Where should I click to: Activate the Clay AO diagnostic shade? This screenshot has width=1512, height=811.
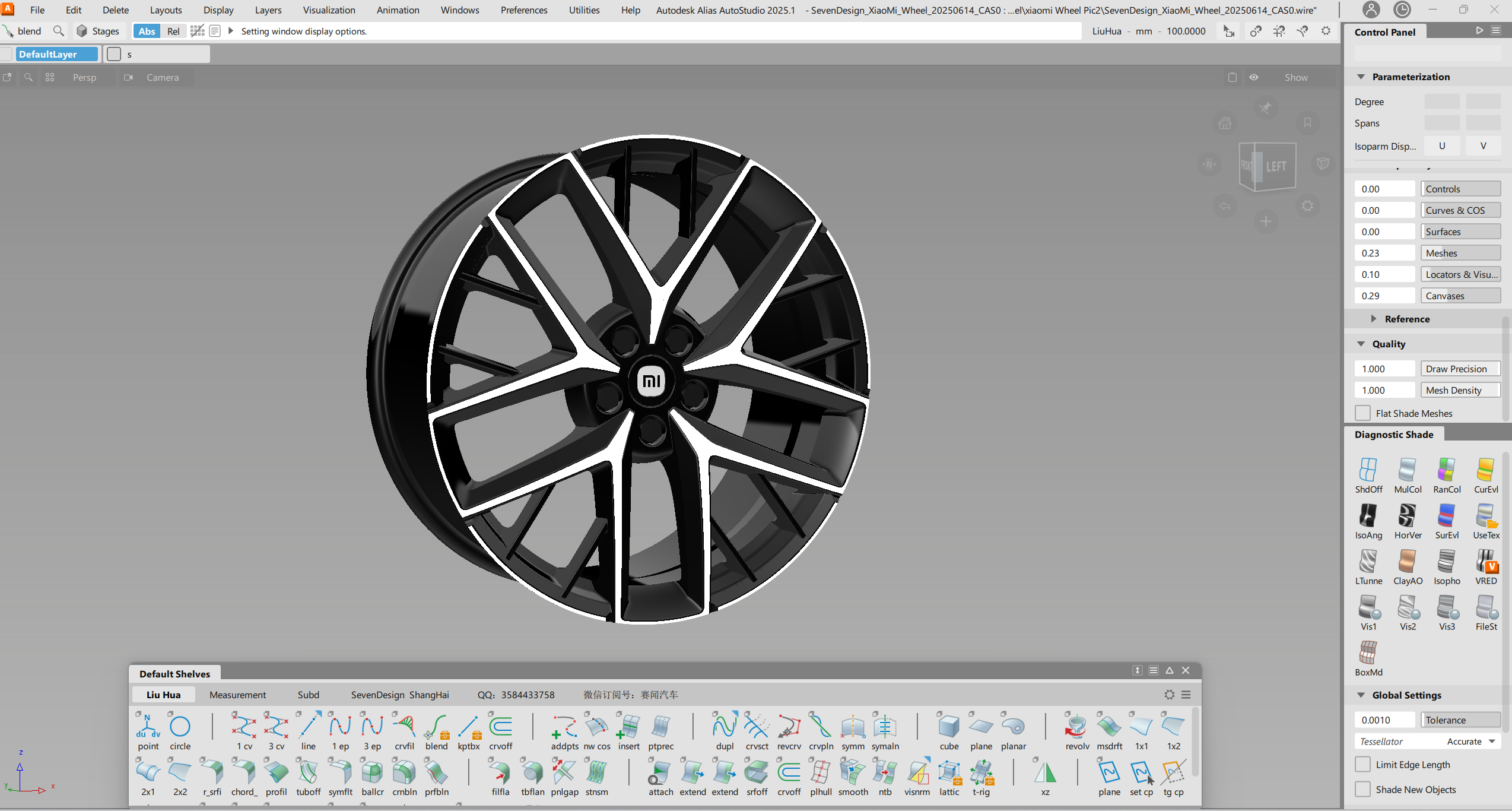pos(1407,562)
